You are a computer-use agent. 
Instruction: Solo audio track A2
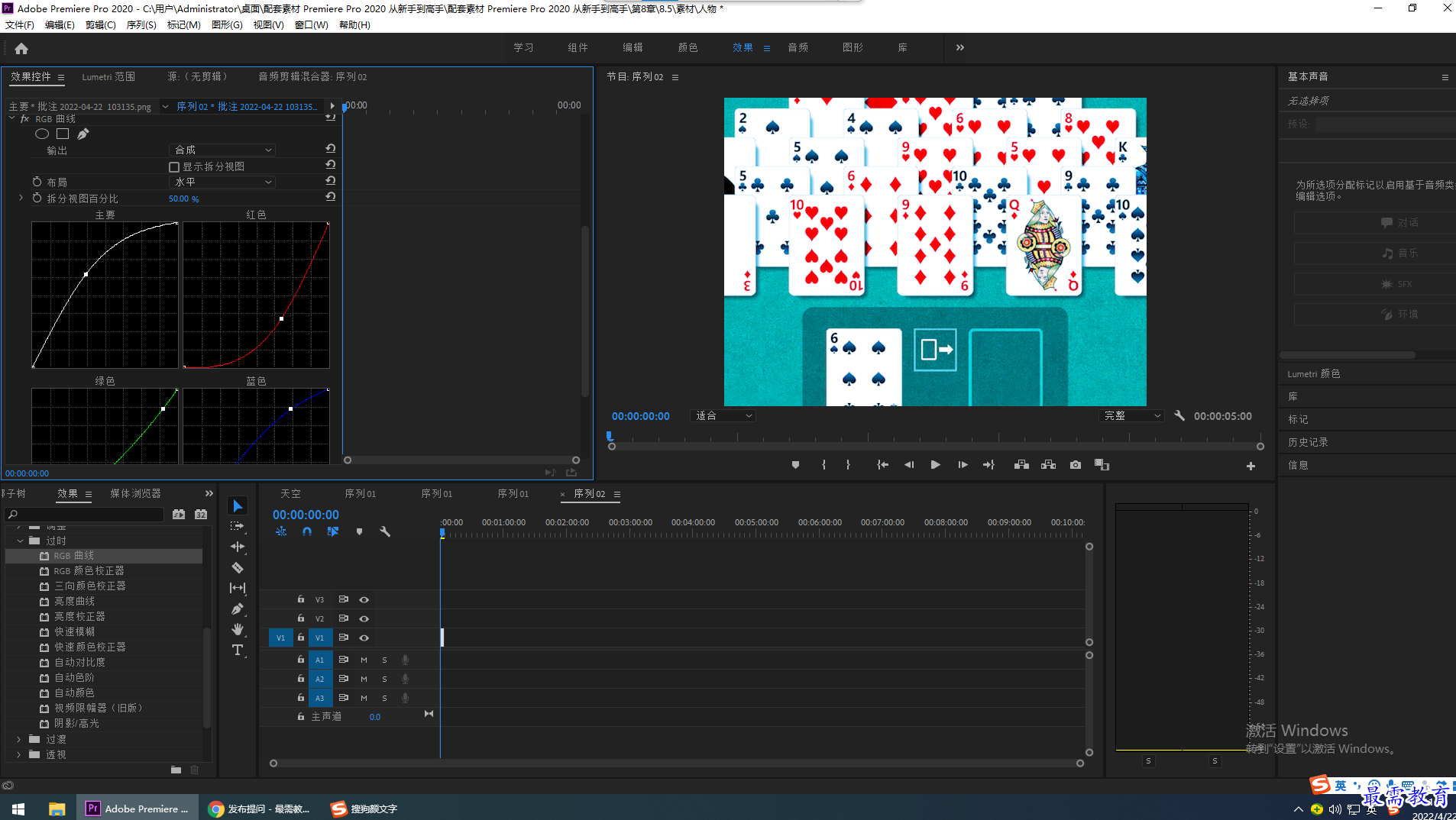[384, 679]
